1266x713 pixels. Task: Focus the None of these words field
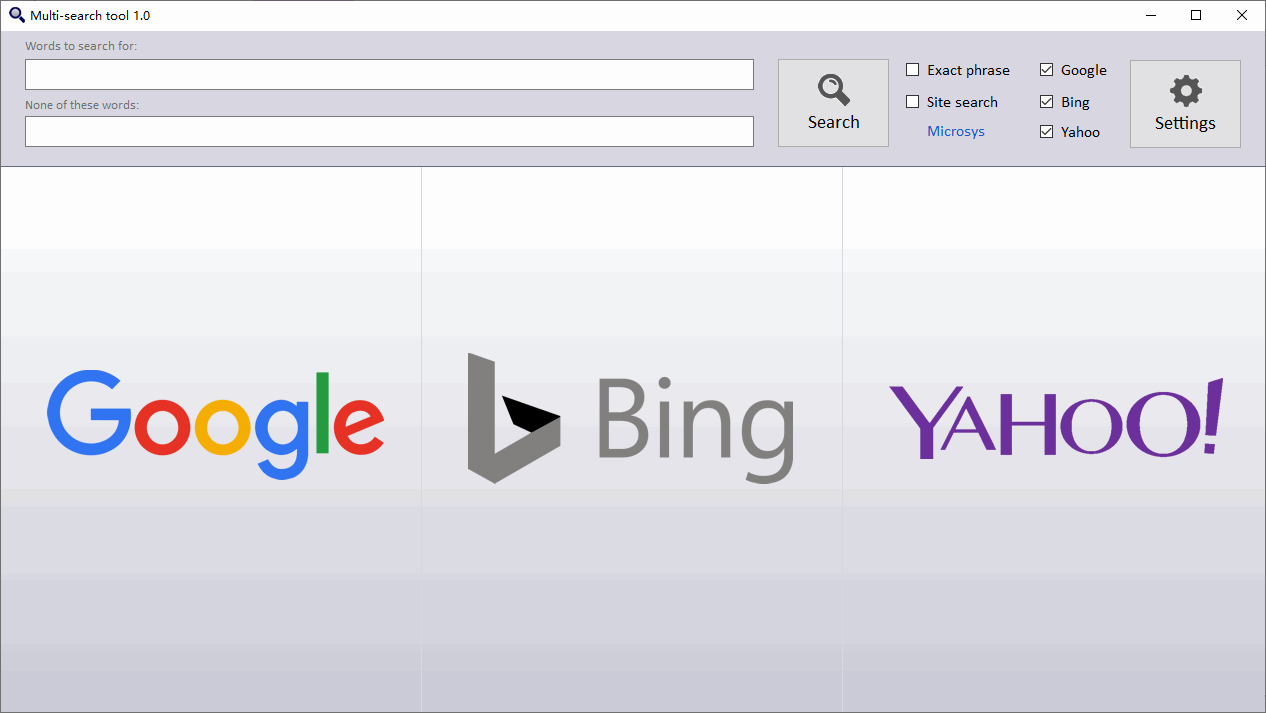tap(389, 132)
